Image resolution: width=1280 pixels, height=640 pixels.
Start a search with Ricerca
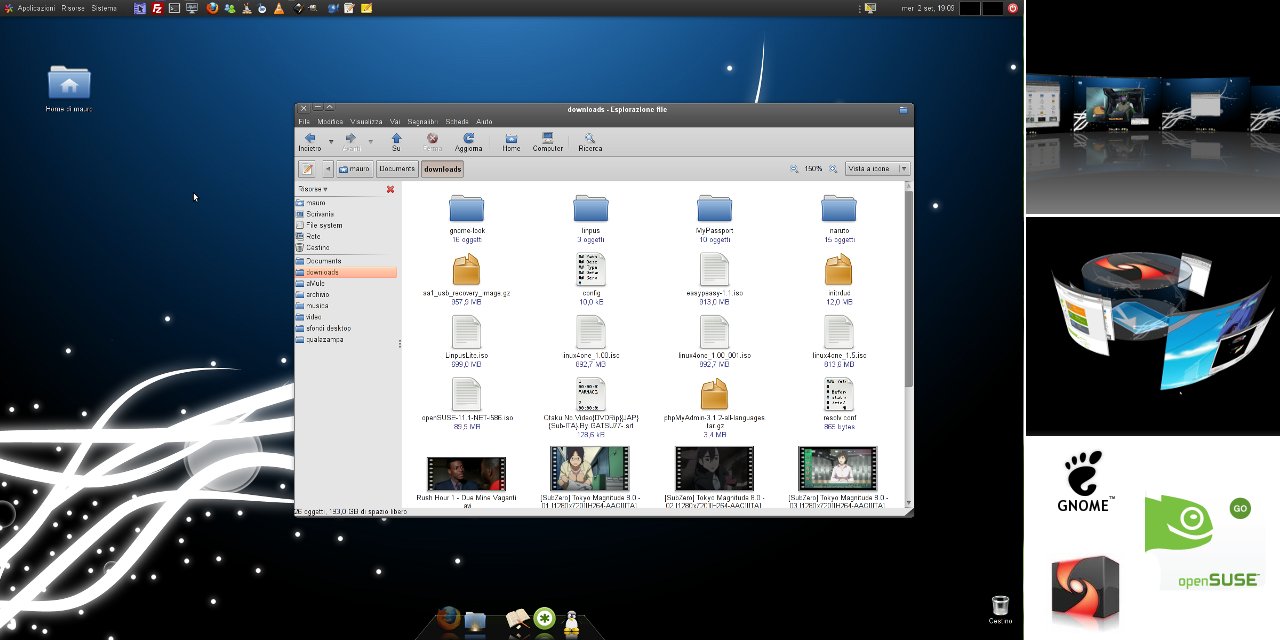click(x=590, y=141)
